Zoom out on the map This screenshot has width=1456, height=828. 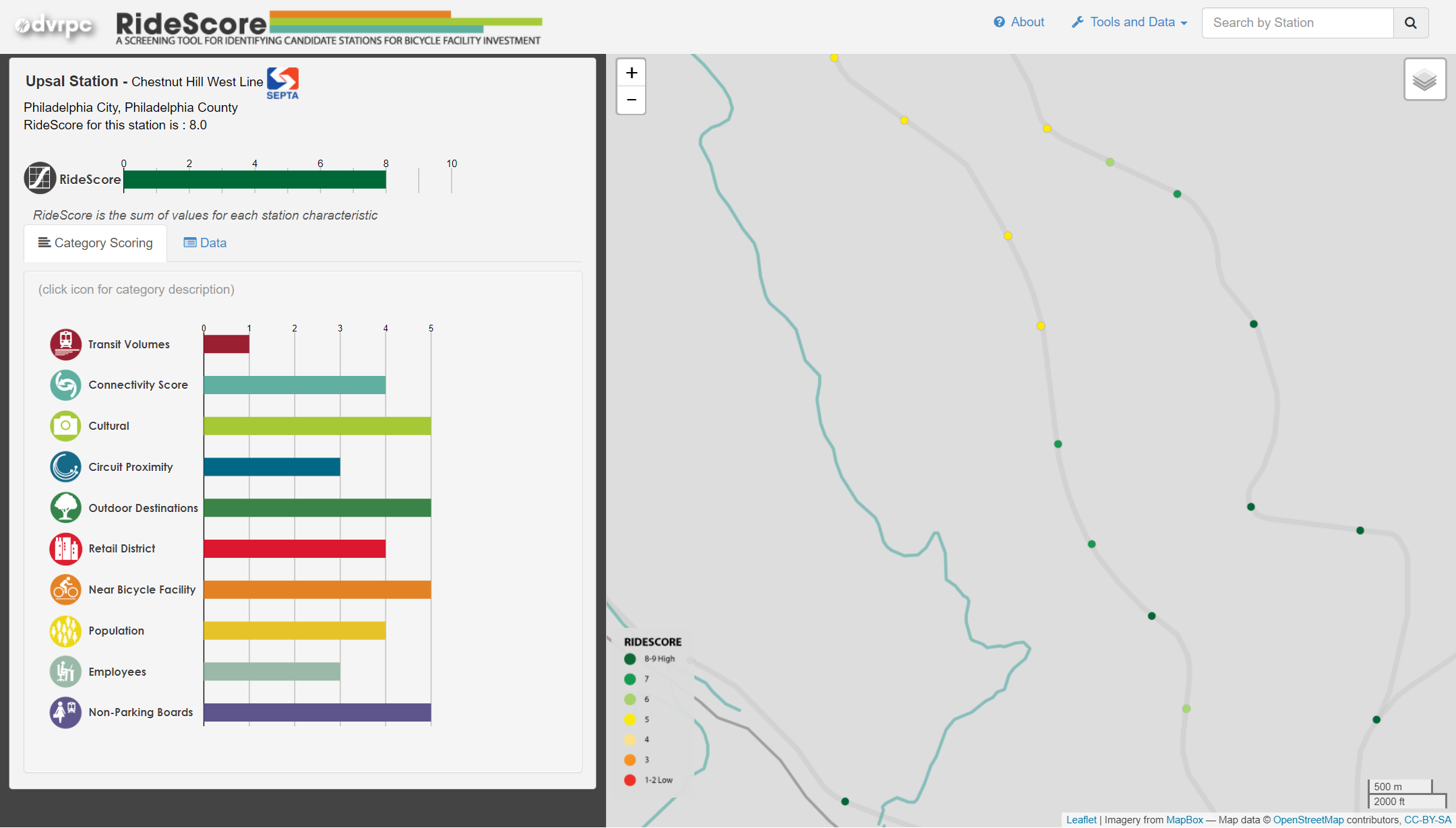pyautogui.click(x=631, y=100)
